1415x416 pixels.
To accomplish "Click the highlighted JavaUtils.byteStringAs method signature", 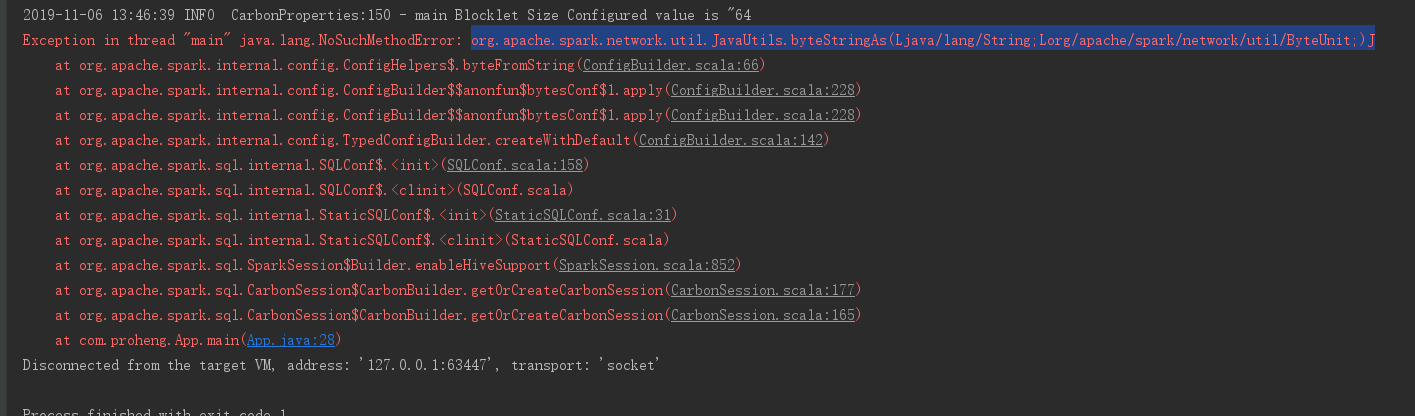I will click(x=922, y=40).
